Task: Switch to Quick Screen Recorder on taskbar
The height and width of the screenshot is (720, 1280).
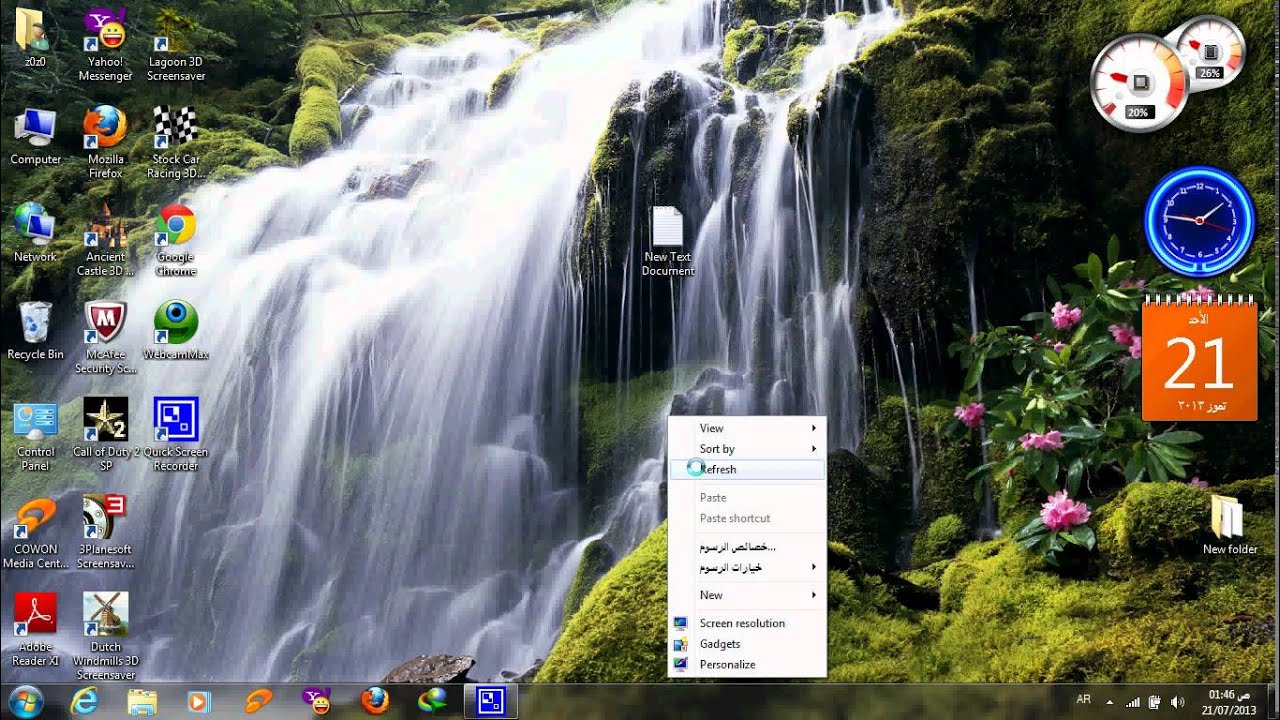Action: [491, 702]
